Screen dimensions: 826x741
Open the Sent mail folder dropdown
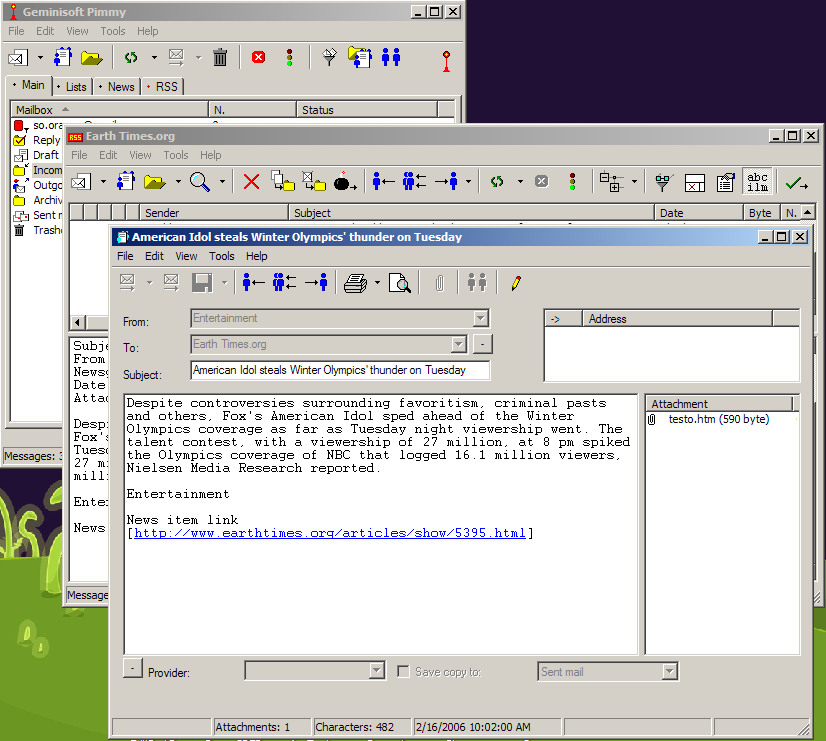click(670, 671)
